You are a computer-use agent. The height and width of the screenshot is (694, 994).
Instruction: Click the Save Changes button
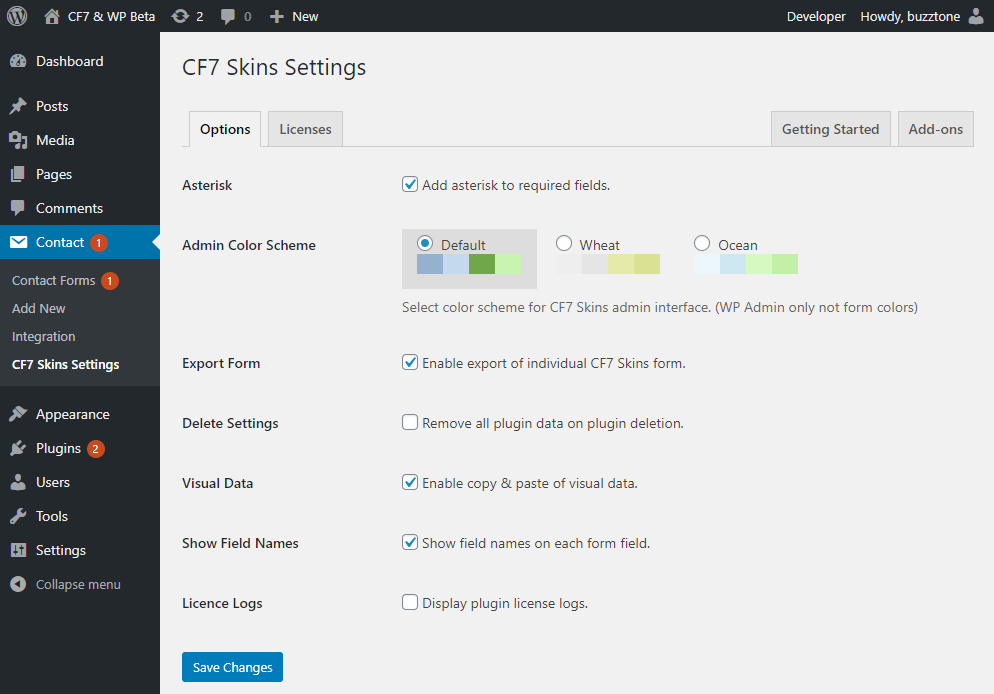(232, 667)
